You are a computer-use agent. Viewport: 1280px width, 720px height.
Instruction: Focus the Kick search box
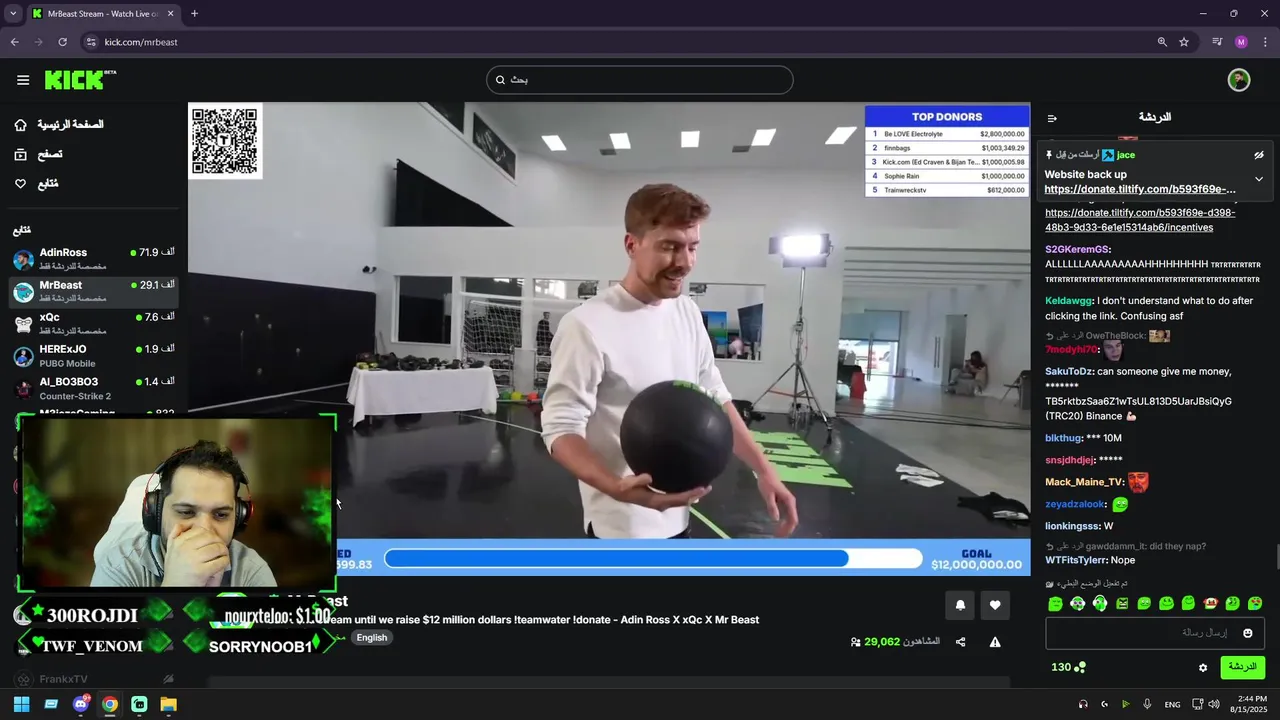tap(640, 80)
